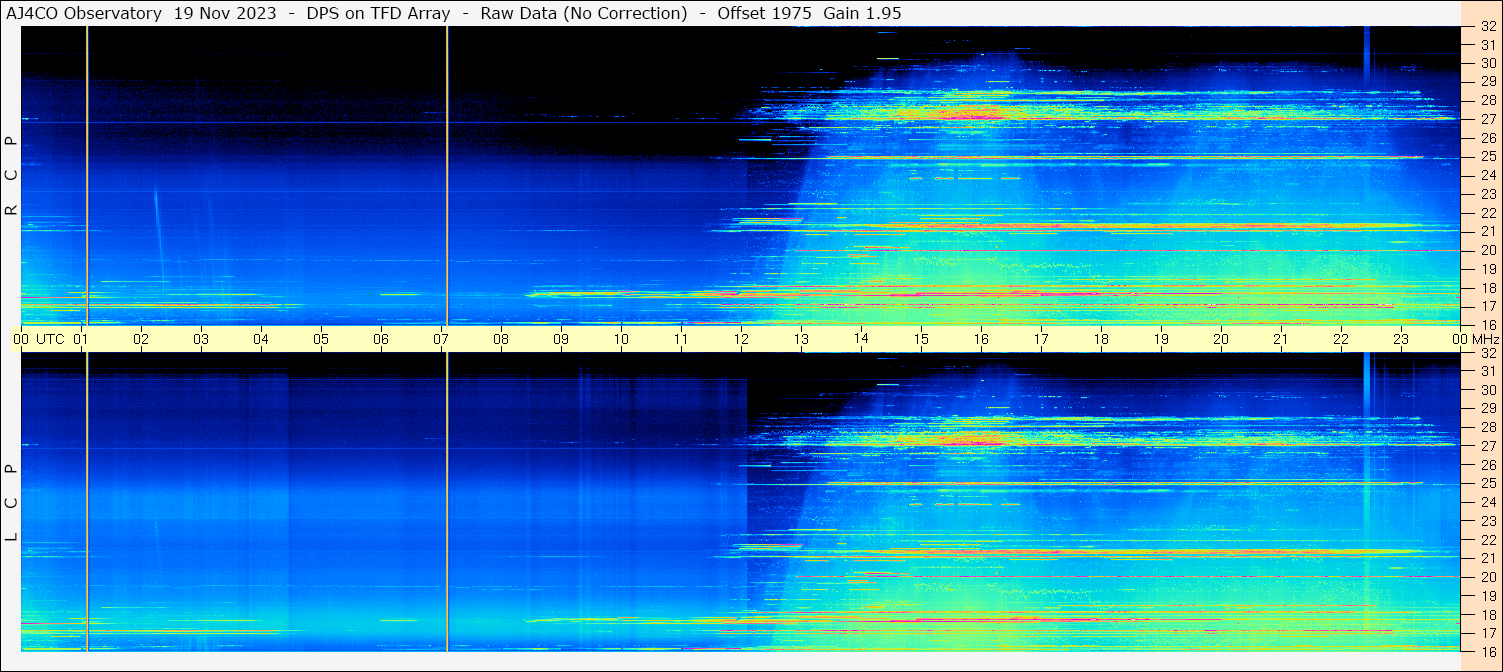Click the RCP vertical panel label
The width and height of the screenshot is (1503, 672).
tap(11, 175)
